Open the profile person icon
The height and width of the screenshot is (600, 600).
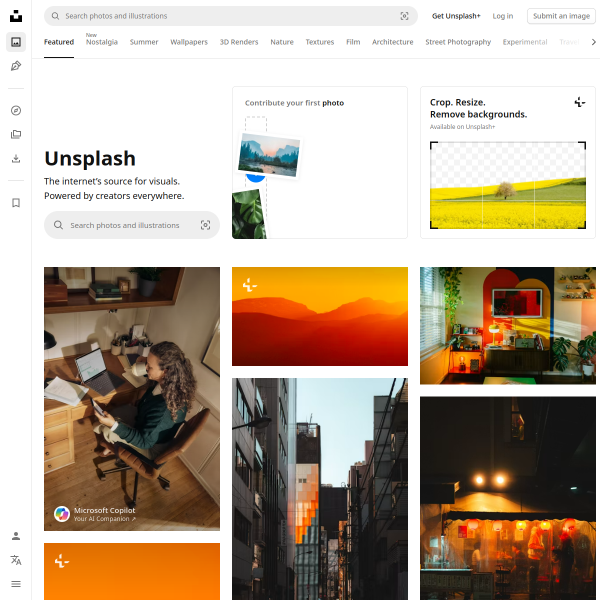(16, 536)
